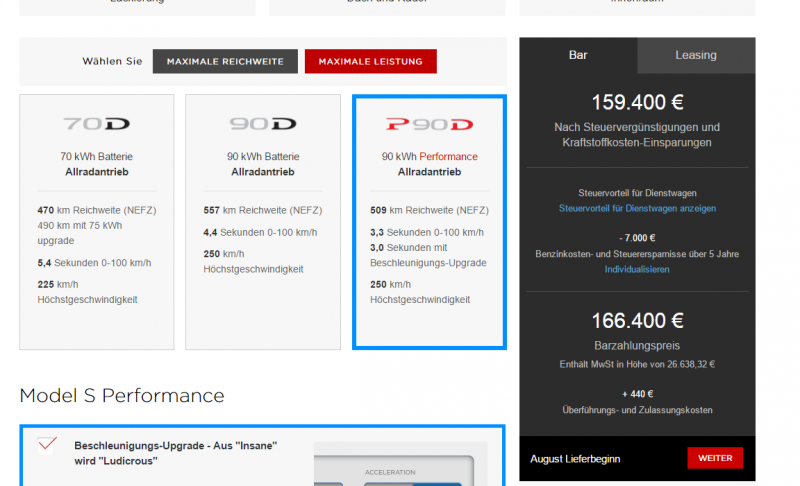
Task: Click the Beschleunigungs-Upgrade "Ludicrous" option title
Action: [x=176, y=453]
